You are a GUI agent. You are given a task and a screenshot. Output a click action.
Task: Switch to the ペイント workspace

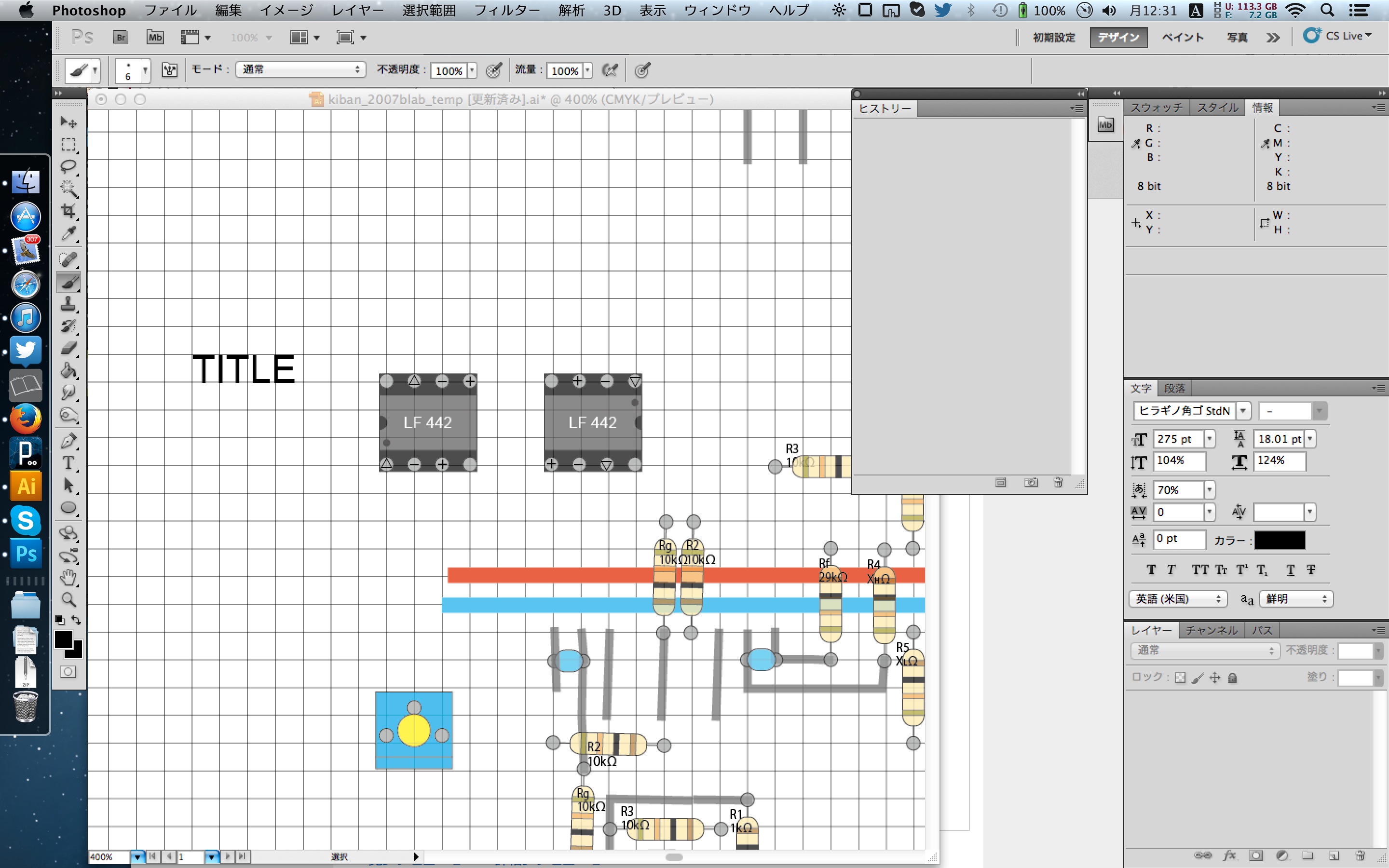point(1183,37)
